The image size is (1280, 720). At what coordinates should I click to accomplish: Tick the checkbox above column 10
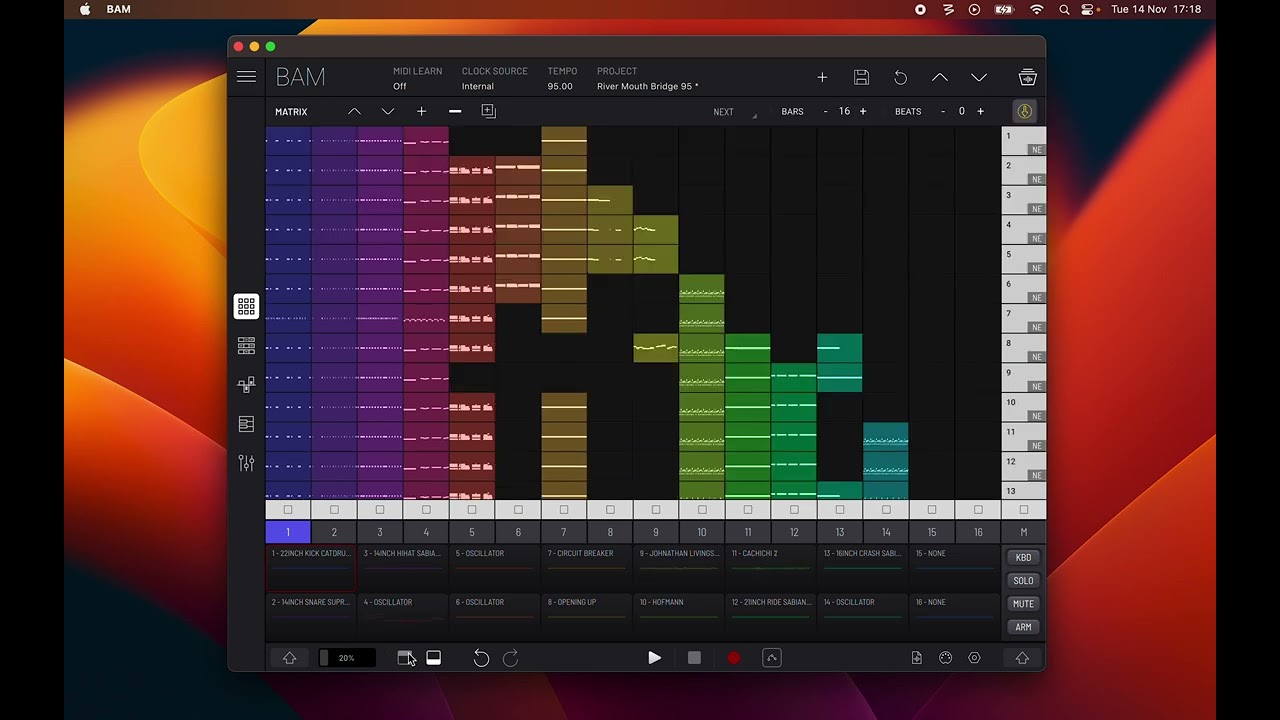(x=702, y=510)
